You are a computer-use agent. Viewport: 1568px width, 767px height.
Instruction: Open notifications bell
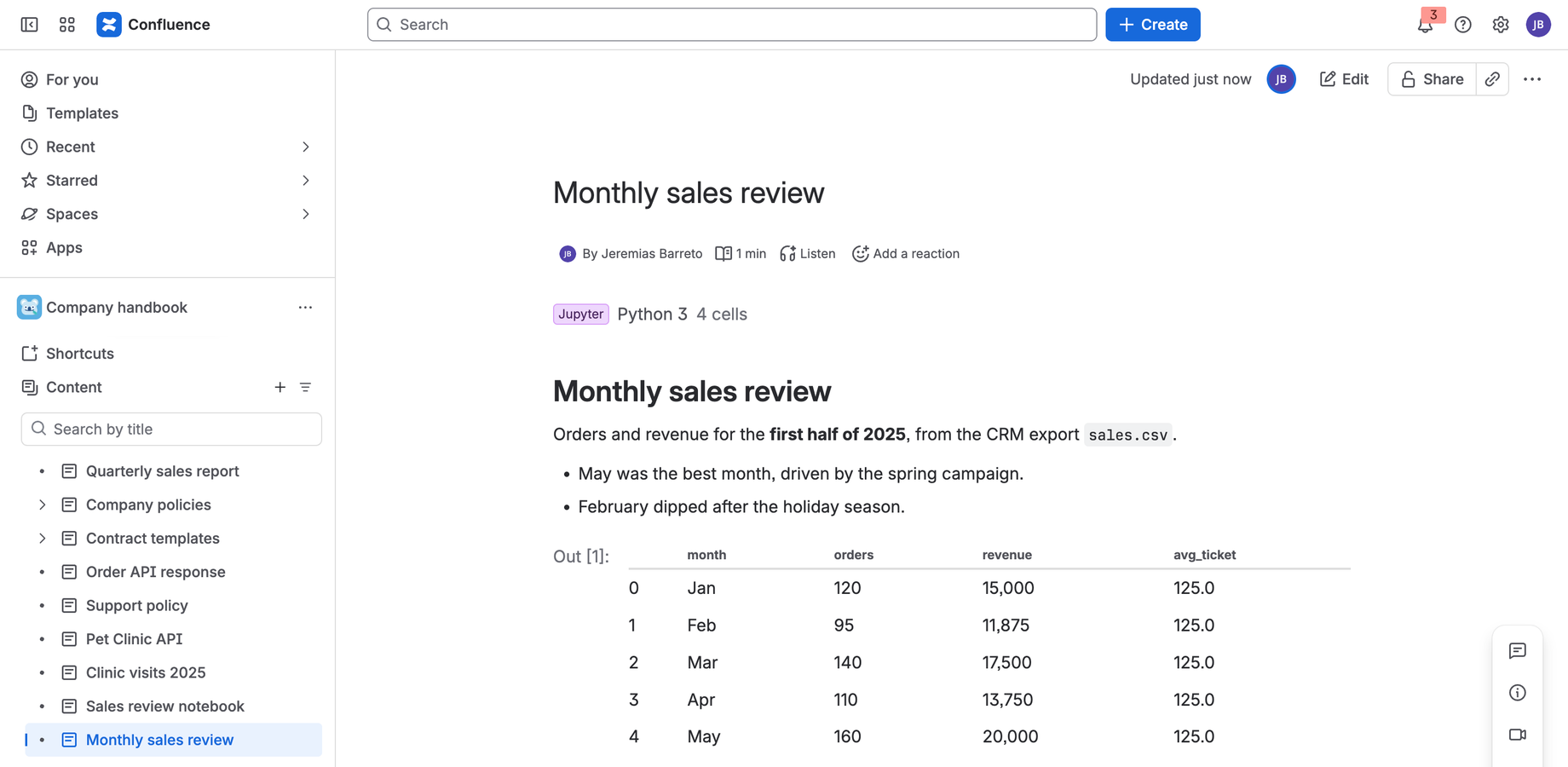coord(1425,25)
